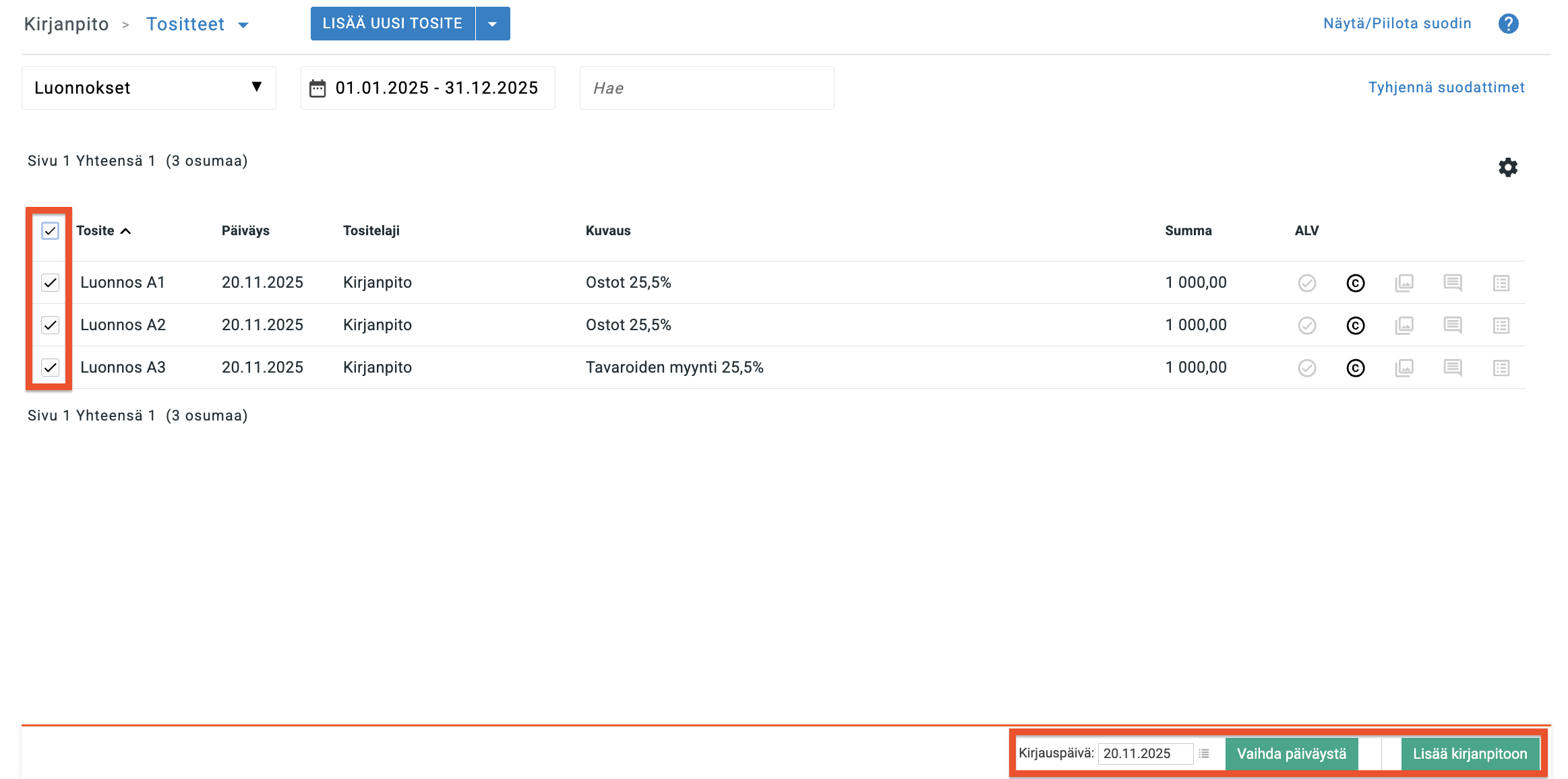Uncheck Luonnos A3 checkbox
The height and width of the screenshot is (779, 1568).
(50, 367)
